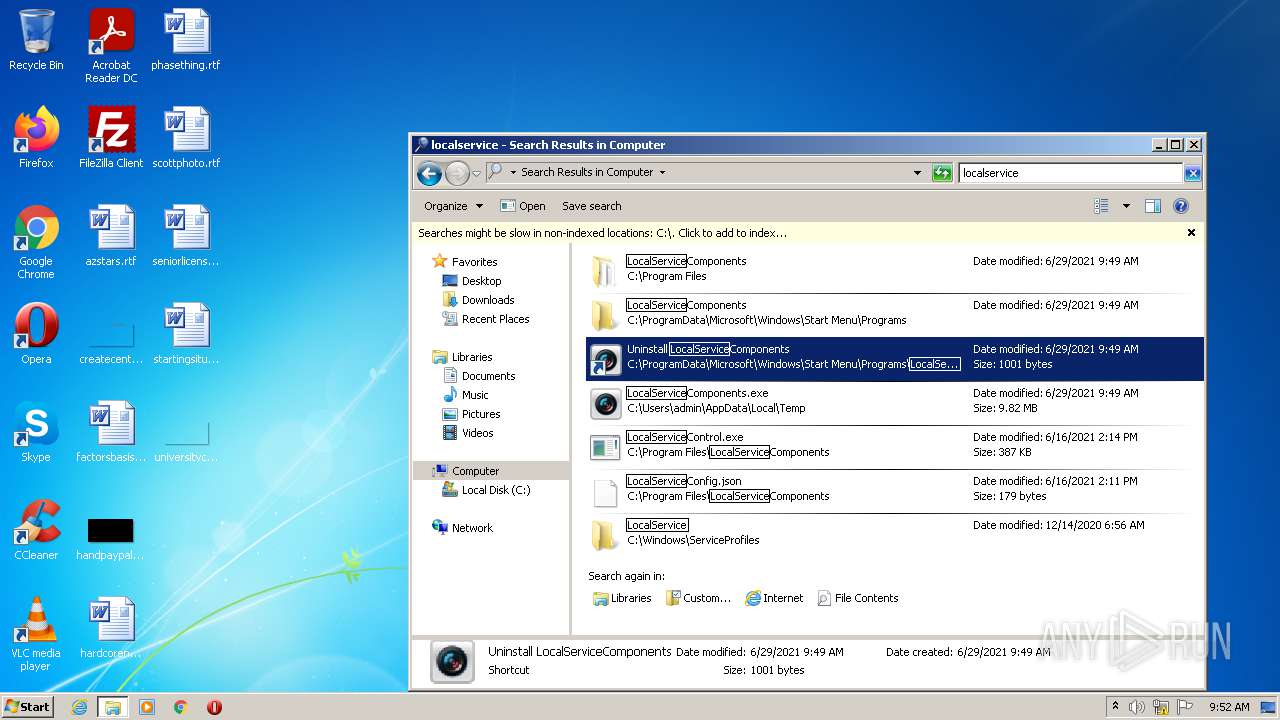Open Windows Media Player in taskbar
The width and height of the screenshot is (1280, 720).
(x=147, y=707)
